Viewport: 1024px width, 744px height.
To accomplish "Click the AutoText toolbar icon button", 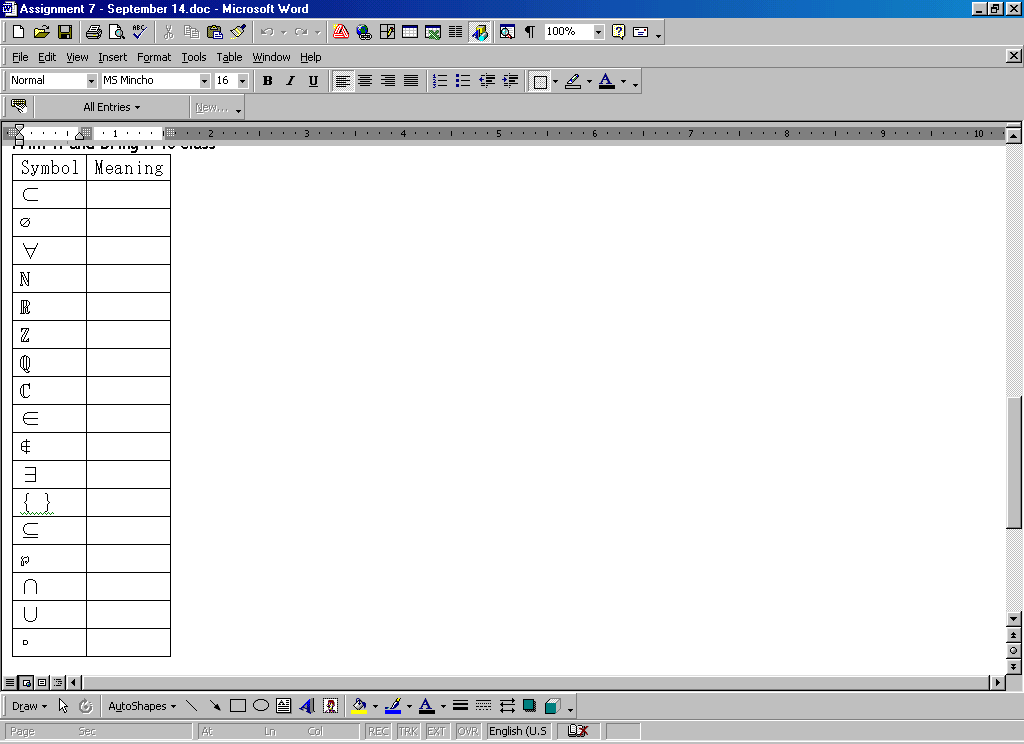I will click(x=19, y=106).
